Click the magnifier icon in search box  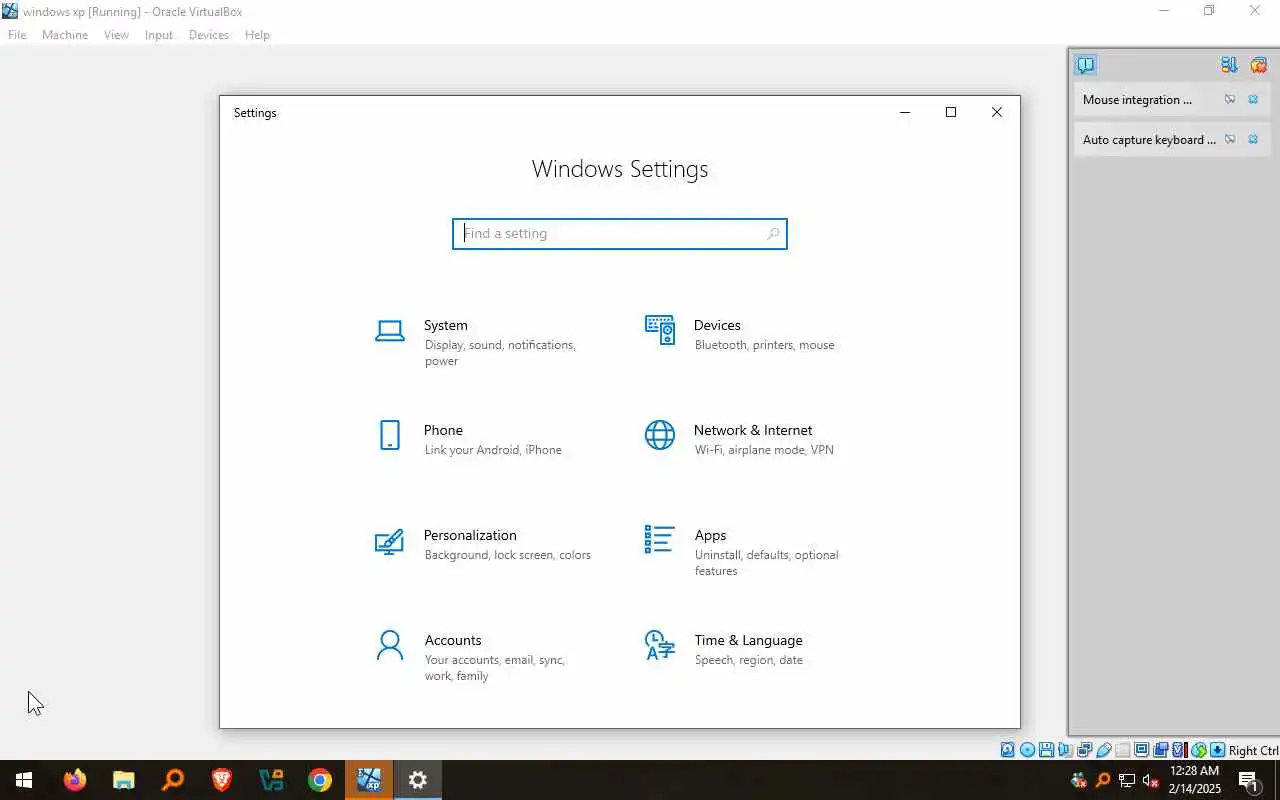[773, 234]
